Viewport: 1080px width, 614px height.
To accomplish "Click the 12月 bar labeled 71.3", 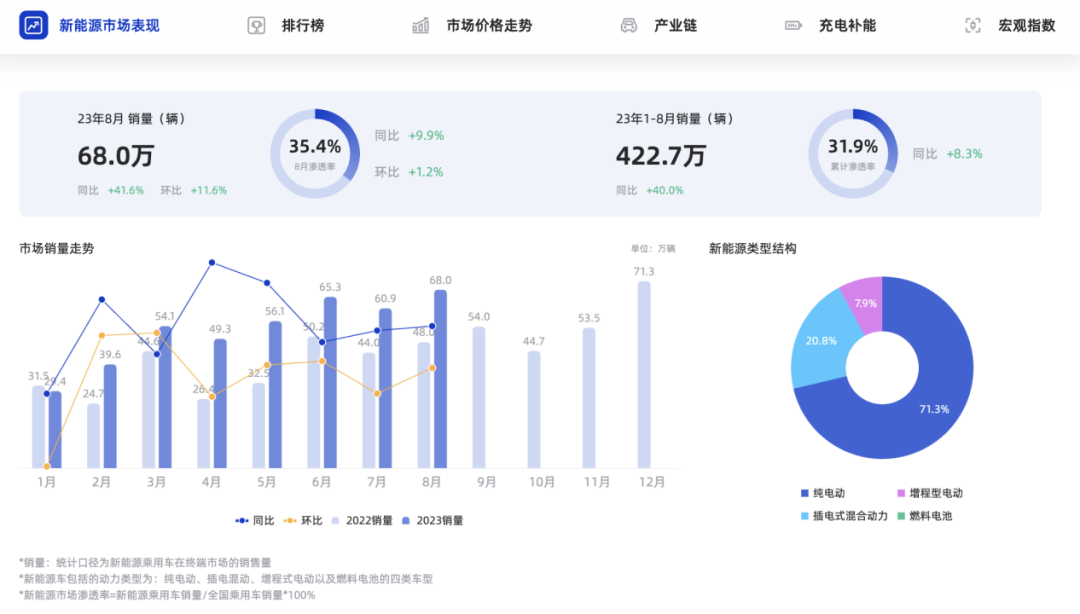I will (644, 374).
